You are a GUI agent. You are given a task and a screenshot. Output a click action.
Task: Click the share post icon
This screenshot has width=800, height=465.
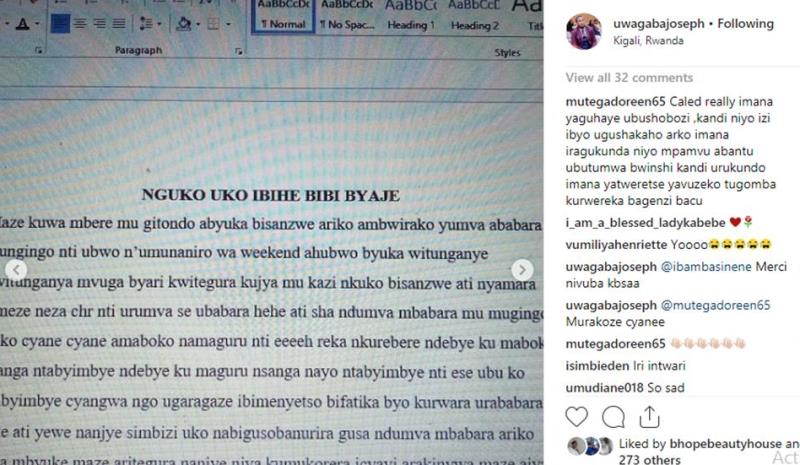(650, 415)
